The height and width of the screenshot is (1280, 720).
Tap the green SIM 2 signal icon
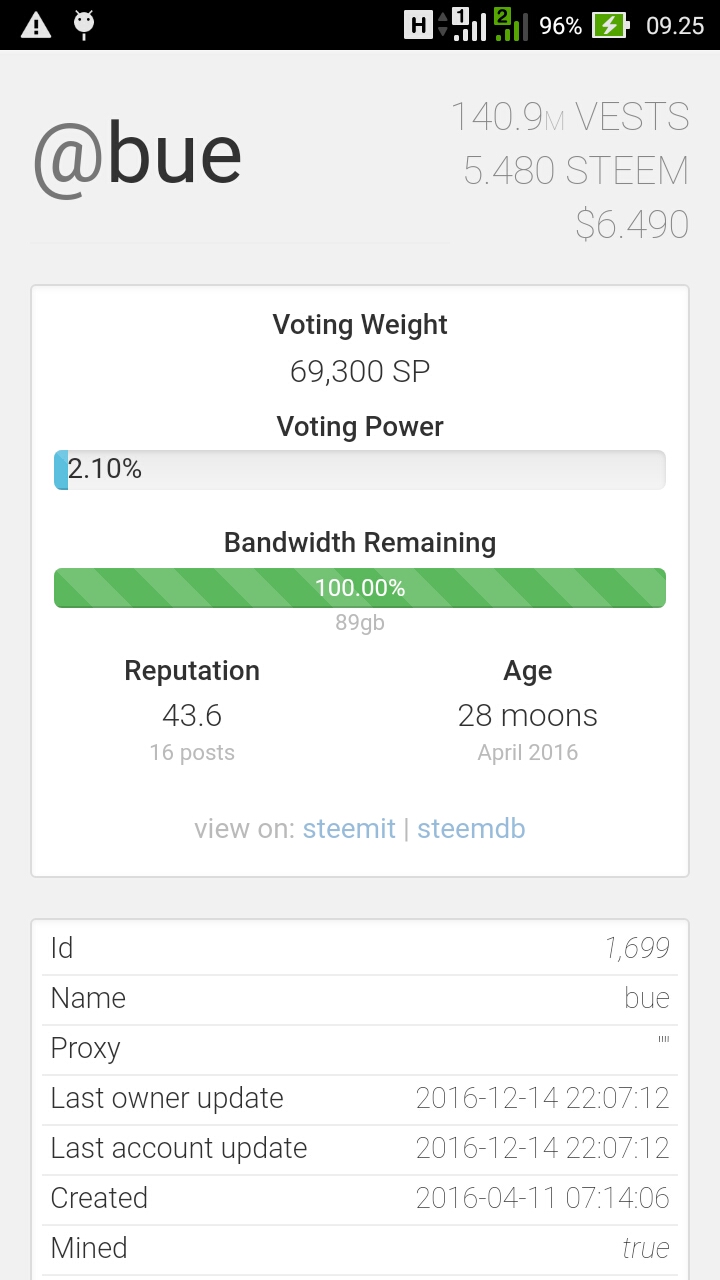509,25
